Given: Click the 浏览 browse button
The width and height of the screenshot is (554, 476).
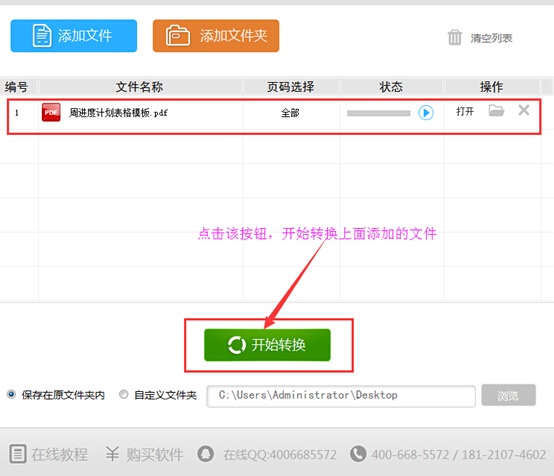Looking at the screenshot, I should coord(508,395).
